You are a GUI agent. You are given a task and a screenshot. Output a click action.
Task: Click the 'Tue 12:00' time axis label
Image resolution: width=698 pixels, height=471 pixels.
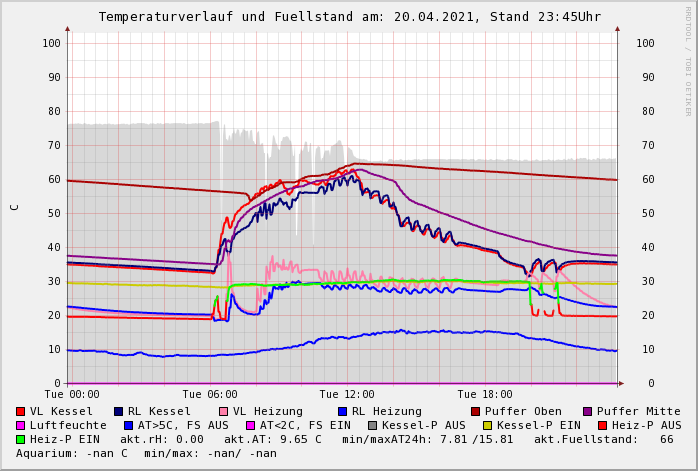click(347, 395)
